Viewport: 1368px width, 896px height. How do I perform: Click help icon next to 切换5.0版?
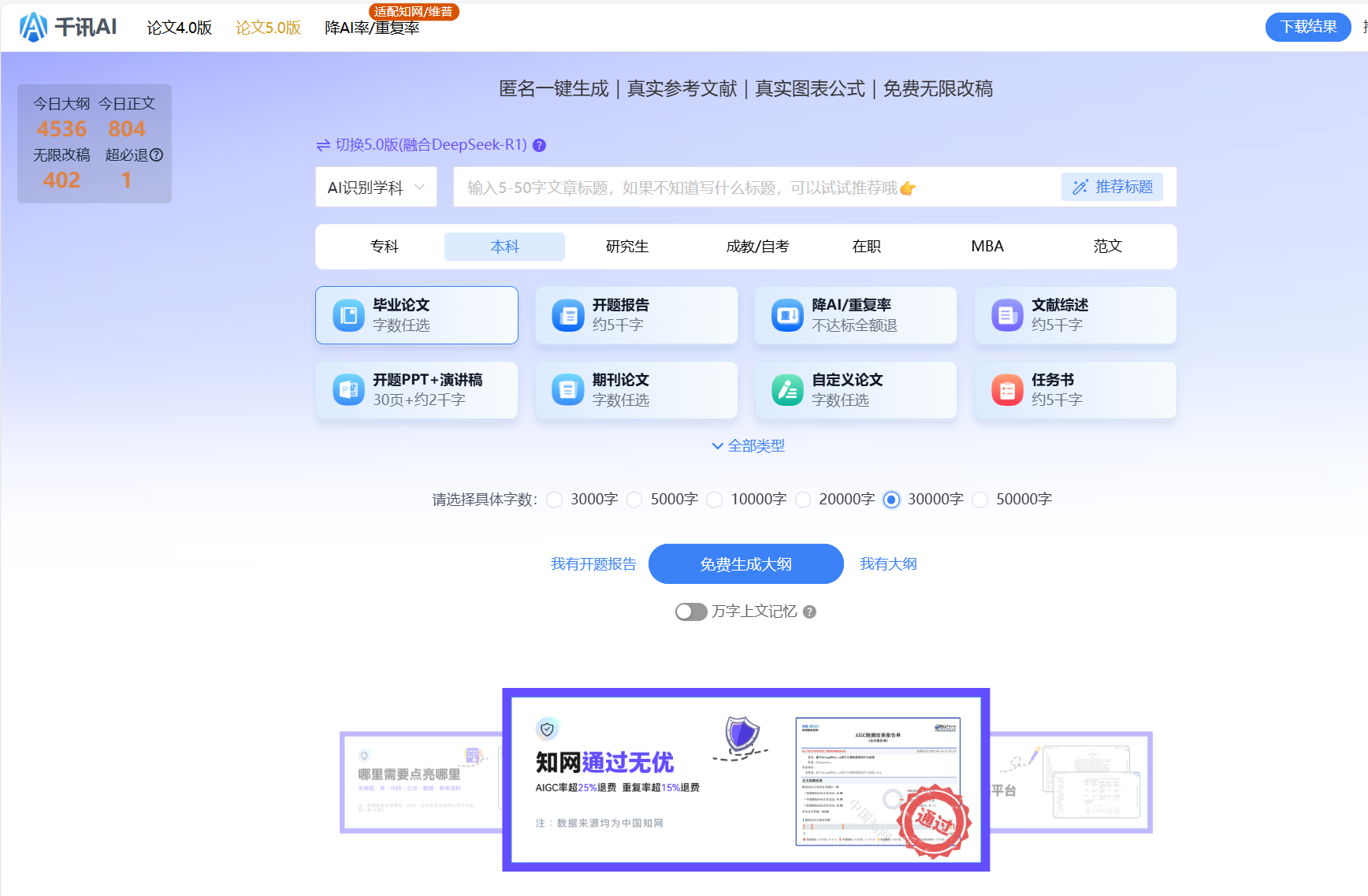[x=539, y=145]
